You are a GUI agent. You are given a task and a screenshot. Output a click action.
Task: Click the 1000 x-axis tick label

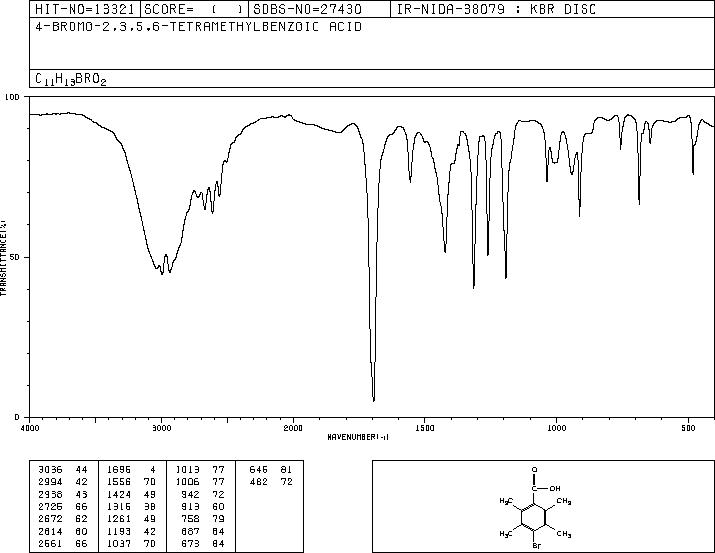[x=556, y=428]
